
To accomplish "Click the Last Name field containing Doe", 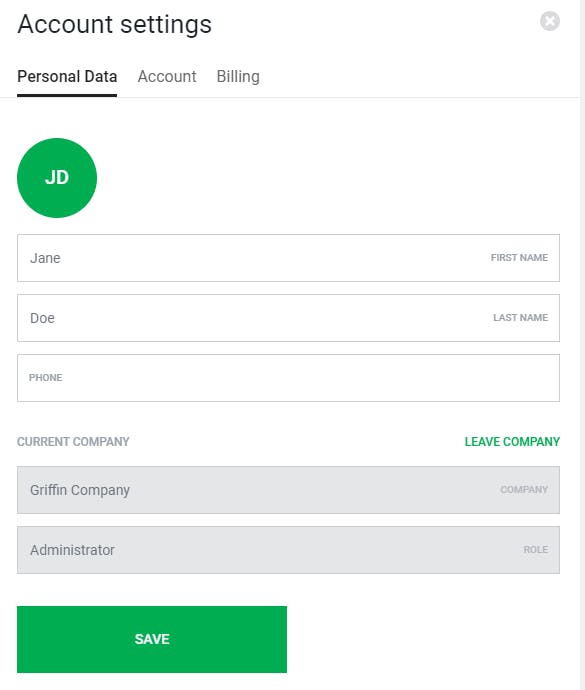I will (288, 318).
